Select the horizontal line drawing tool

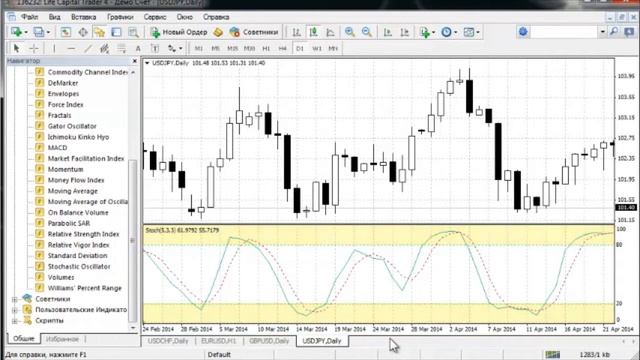click(x=71, y=49)
